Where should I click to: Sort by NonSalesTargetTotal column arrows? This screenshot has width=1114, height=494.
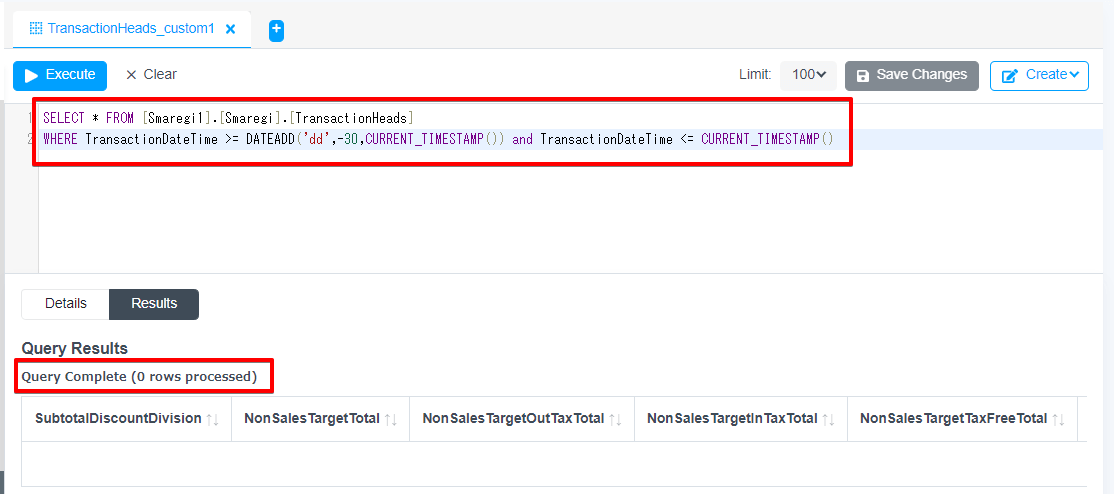(x=390, y=419)
